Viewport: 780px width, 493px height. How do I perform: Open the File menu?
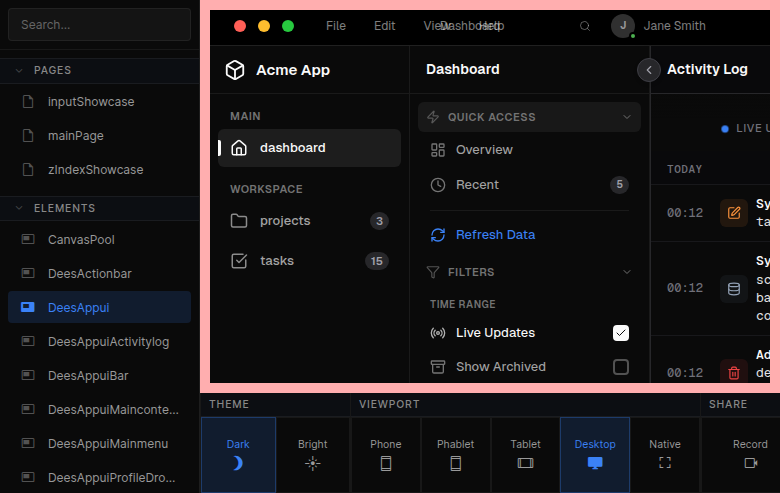(x=336, y=26)
